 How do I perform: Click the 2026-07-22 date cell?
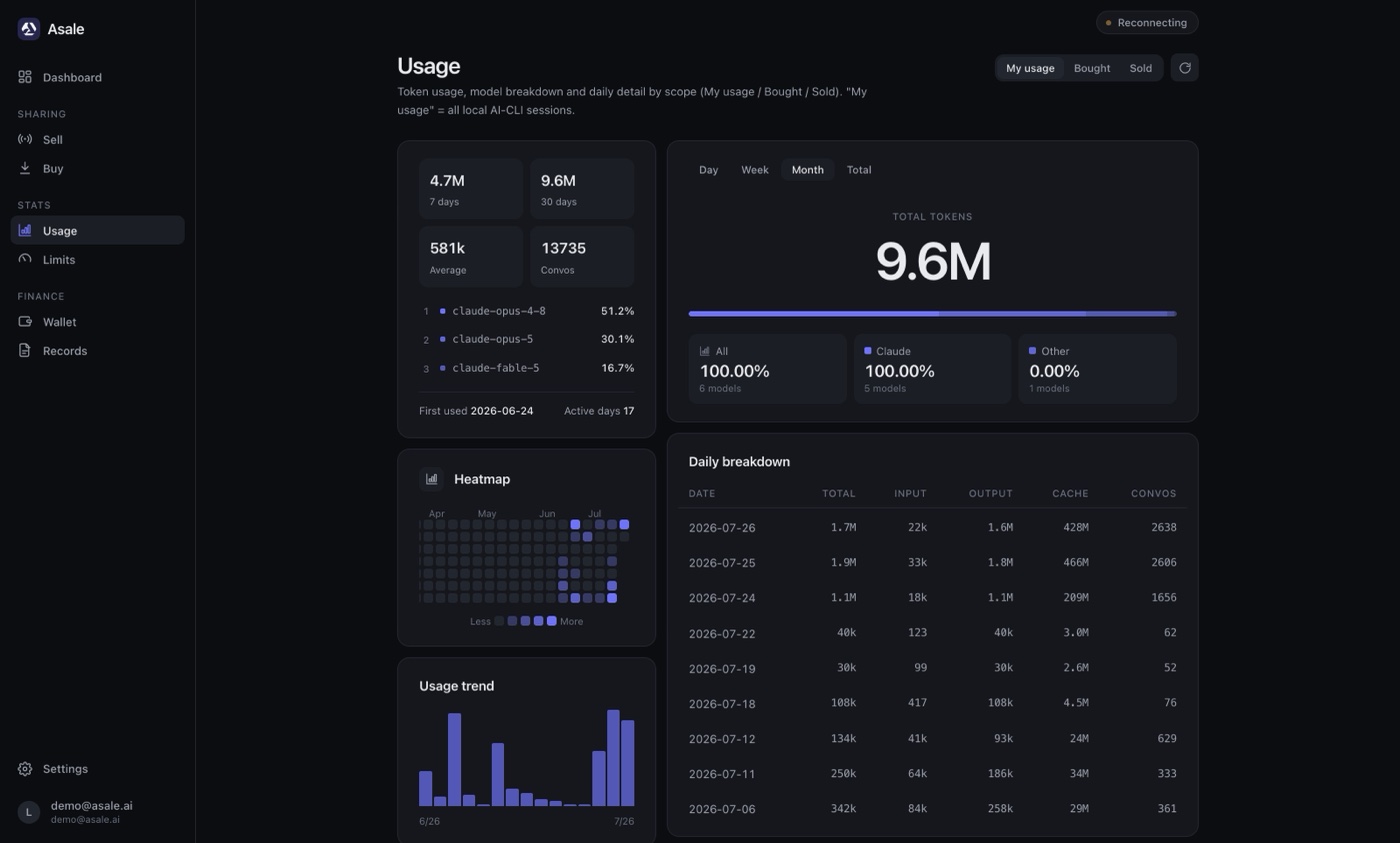722,633
